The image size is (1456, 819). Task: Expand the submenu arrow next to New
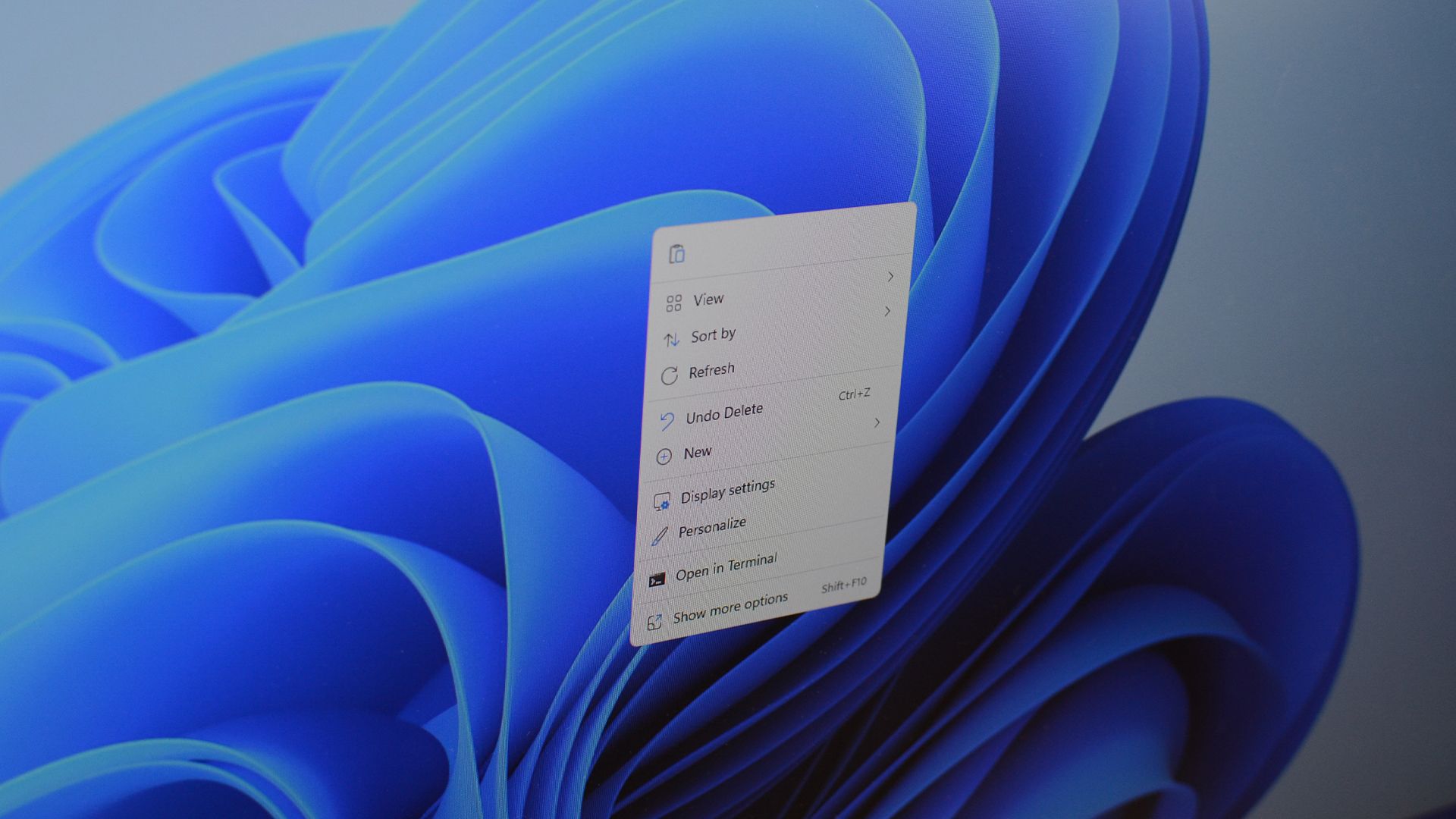(877, 423)
